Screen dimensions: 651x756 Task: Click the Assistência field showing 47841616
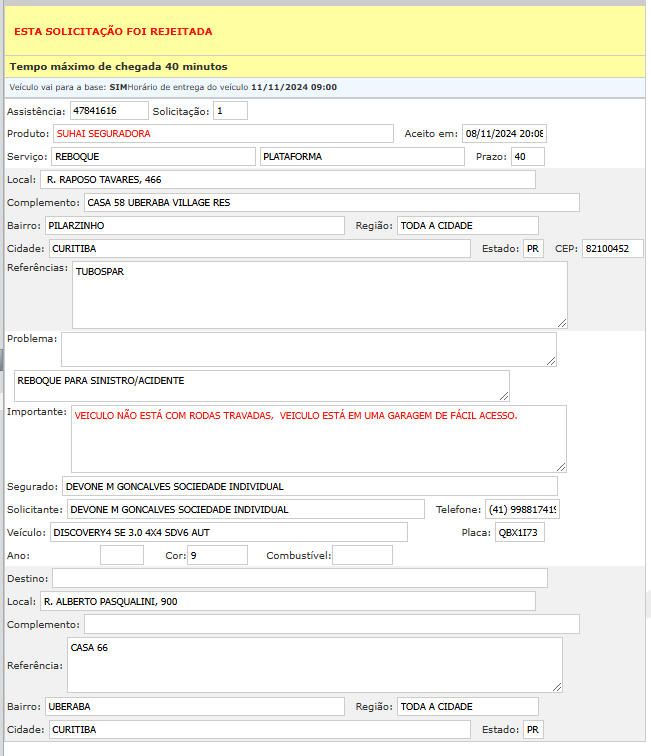[x=108, y=111]
